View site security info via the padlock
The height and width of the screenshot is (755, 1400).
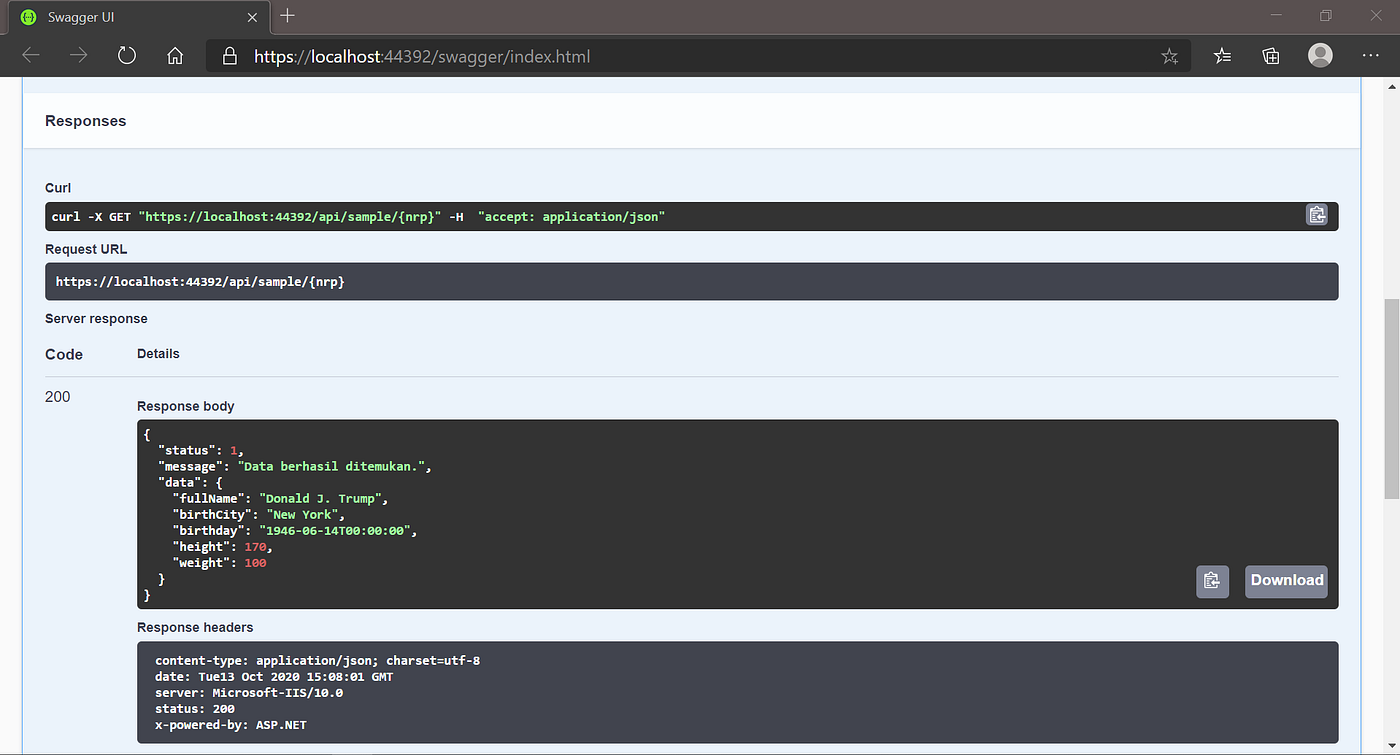[x=229, y=56]
